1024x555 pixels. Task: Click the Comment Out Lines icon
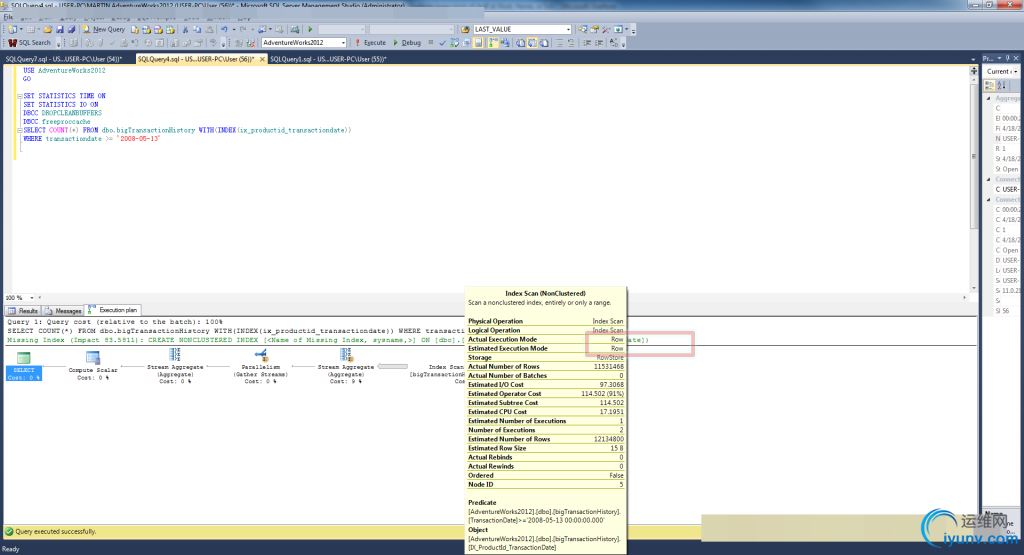pyautogui.click(x=558, y=42)
